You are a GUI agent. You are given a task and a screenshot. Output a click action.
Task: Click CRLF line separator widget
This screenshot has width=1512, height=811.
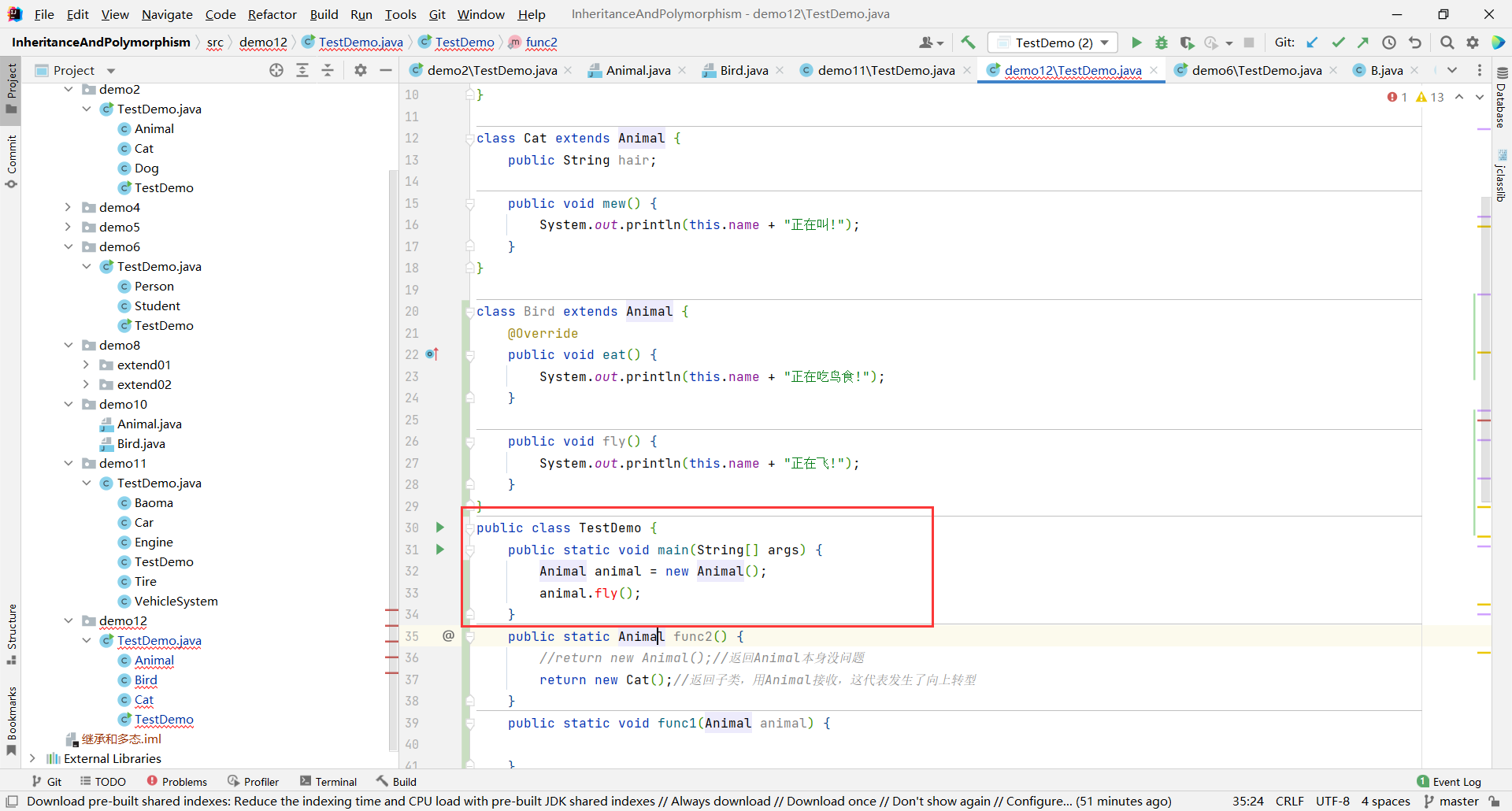click(x=1290, y=801)
